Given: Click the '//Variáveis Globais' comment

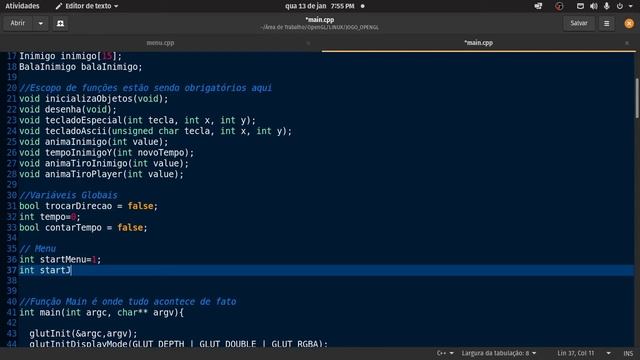Looking at the screenshot, I should pyautogui.click(x=68, y=196).
